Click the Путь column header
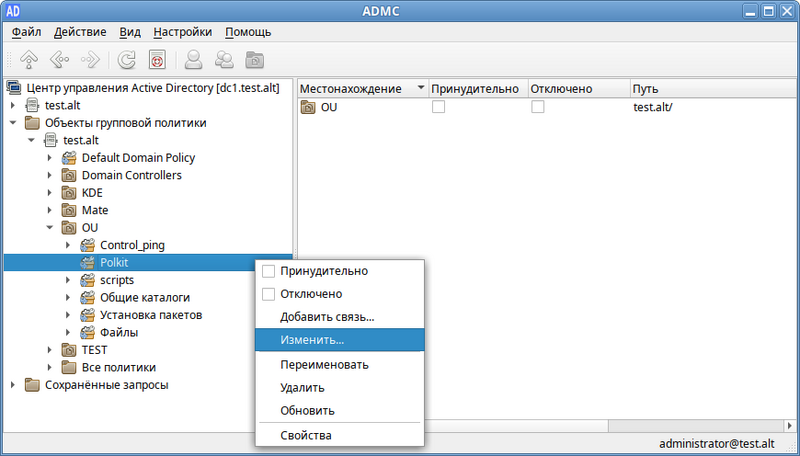 coord(713,89)
